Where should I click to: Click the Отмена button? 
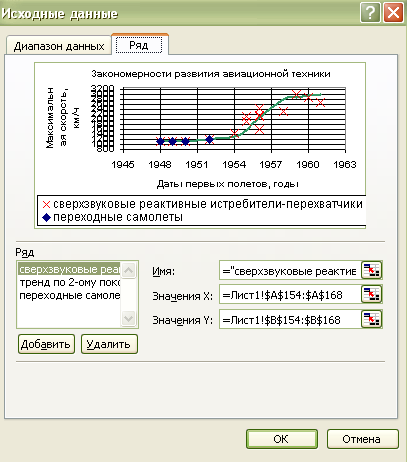coord(362,439)
